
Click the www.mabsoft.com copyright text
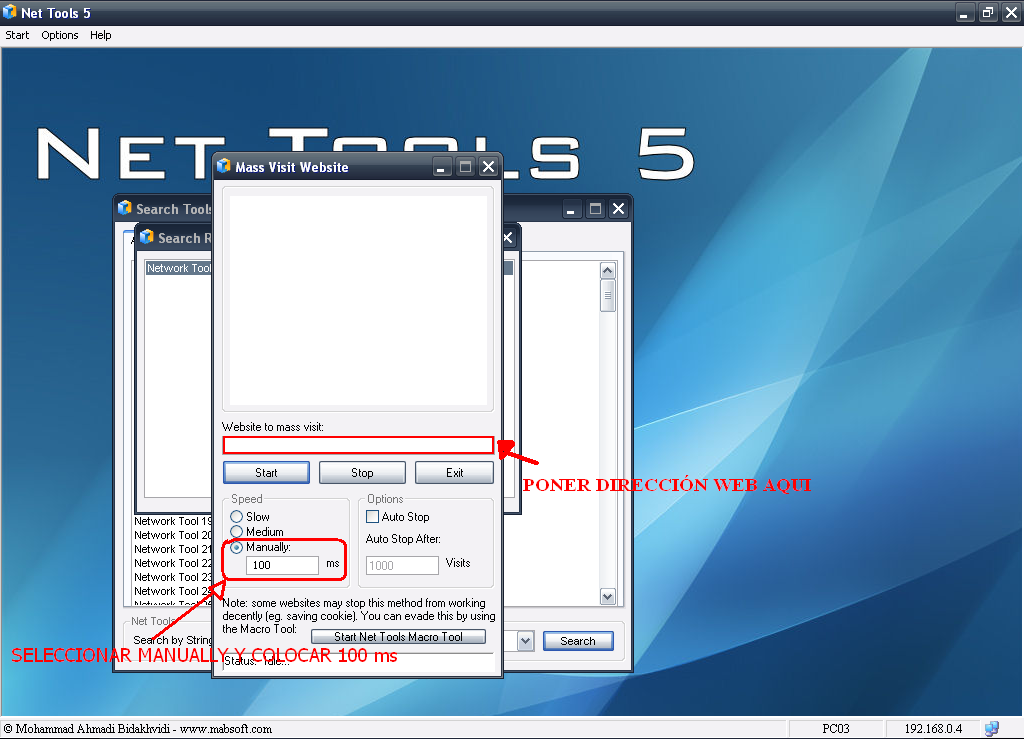pyautogui.click(x=226, y=729)
